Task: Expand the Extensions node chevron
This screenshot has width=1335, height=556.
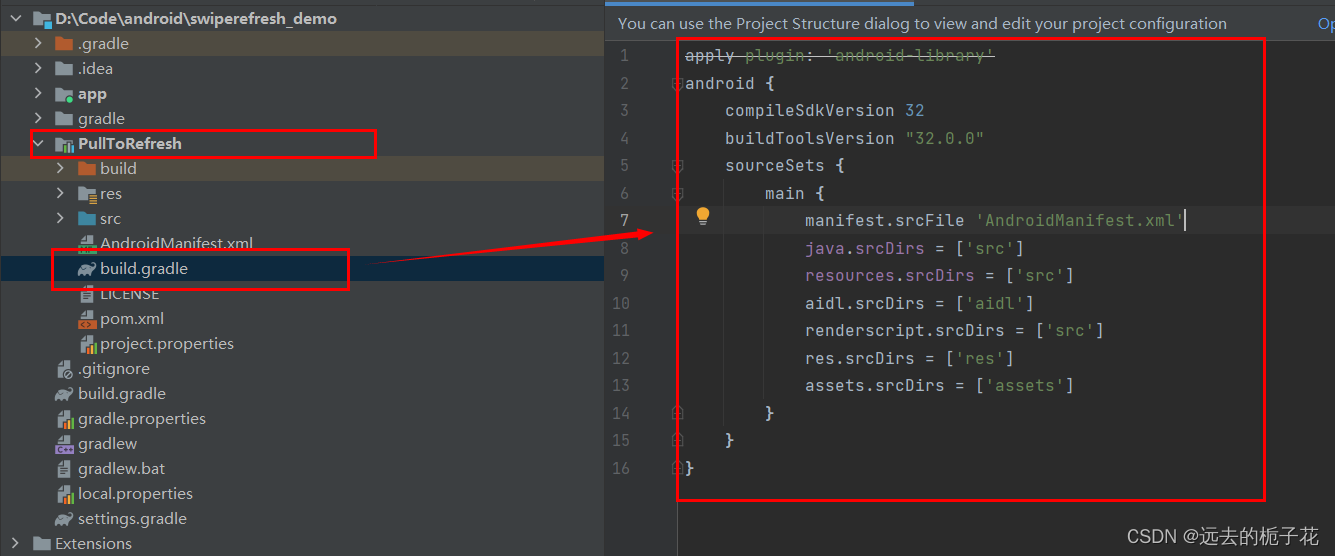Action: click(16, 543)
